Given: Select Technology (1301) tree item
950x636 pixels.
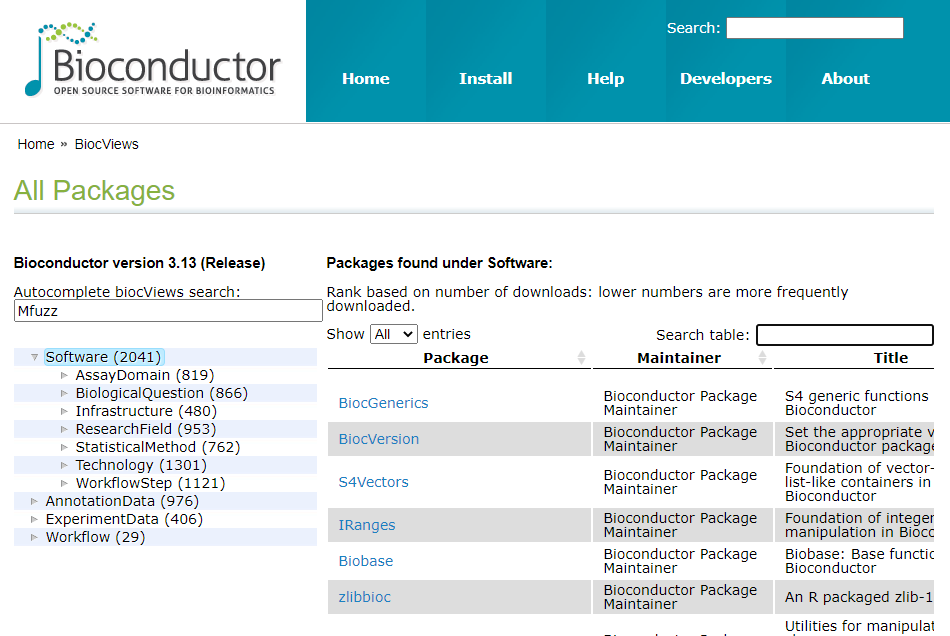Looking at the screenshot, I should 141,465.
